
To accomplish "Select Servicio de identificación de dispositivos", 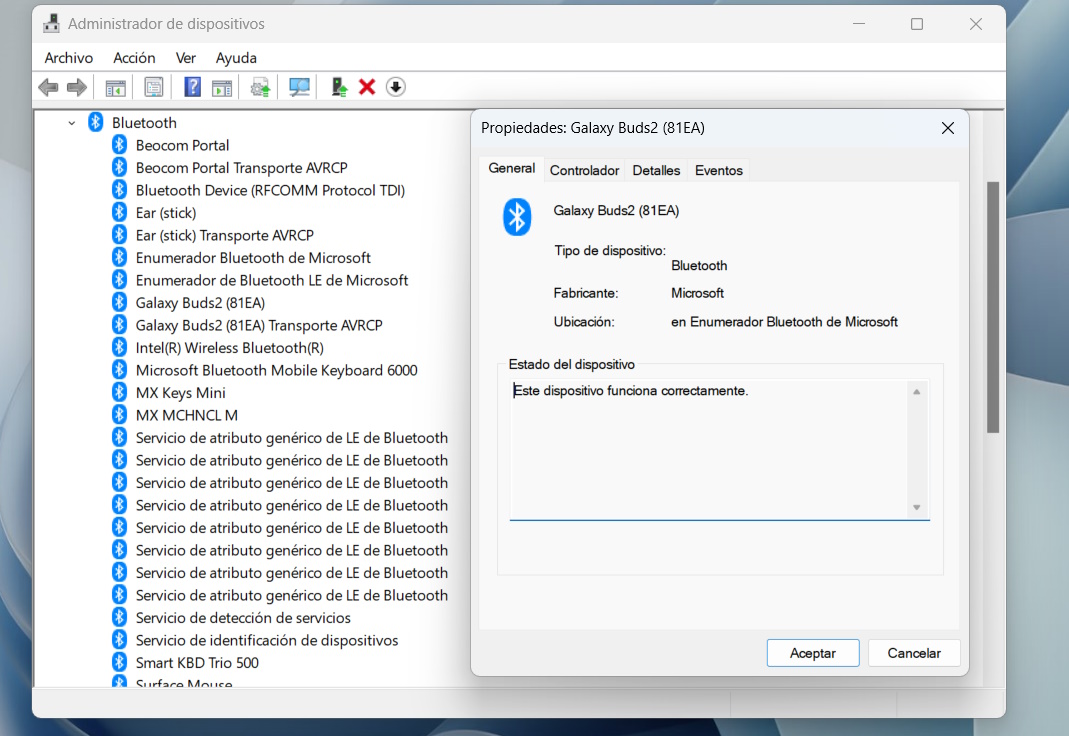I will pyautogui.click(x=267, y=640).
